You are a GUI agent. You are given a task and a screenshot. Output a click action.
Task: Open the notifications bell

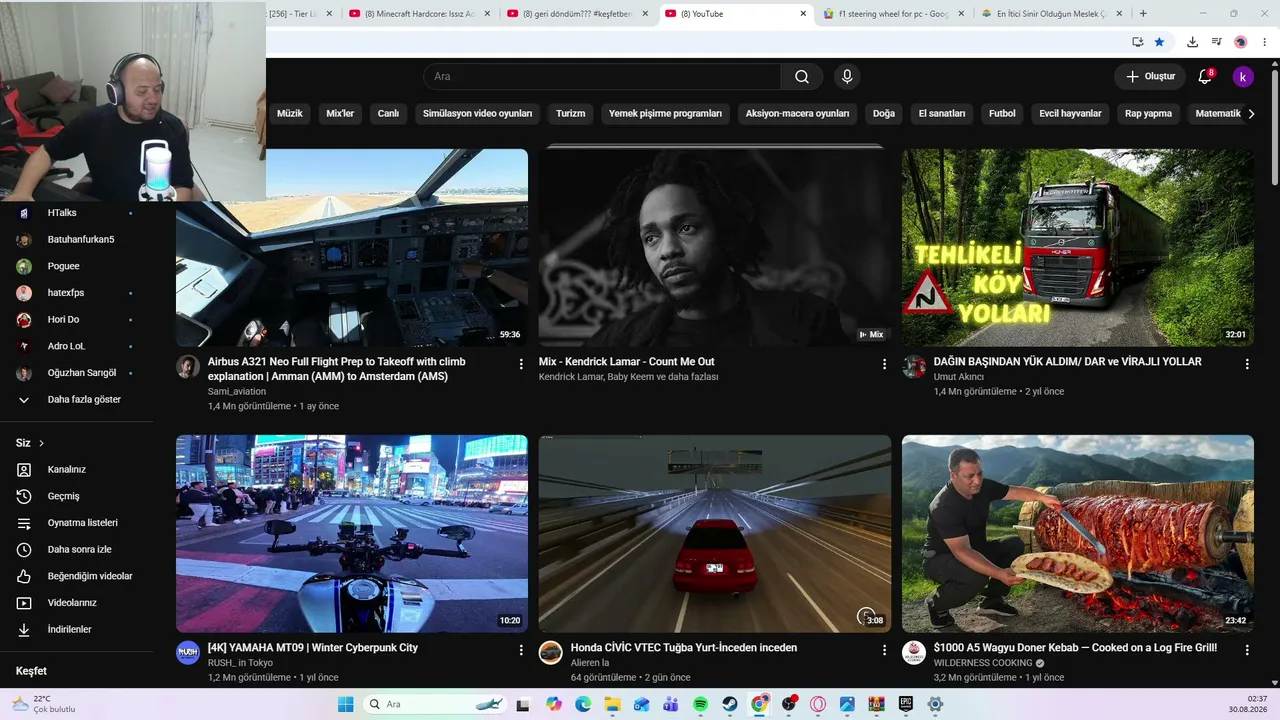pyautogui.click(x=1205, y=77)
